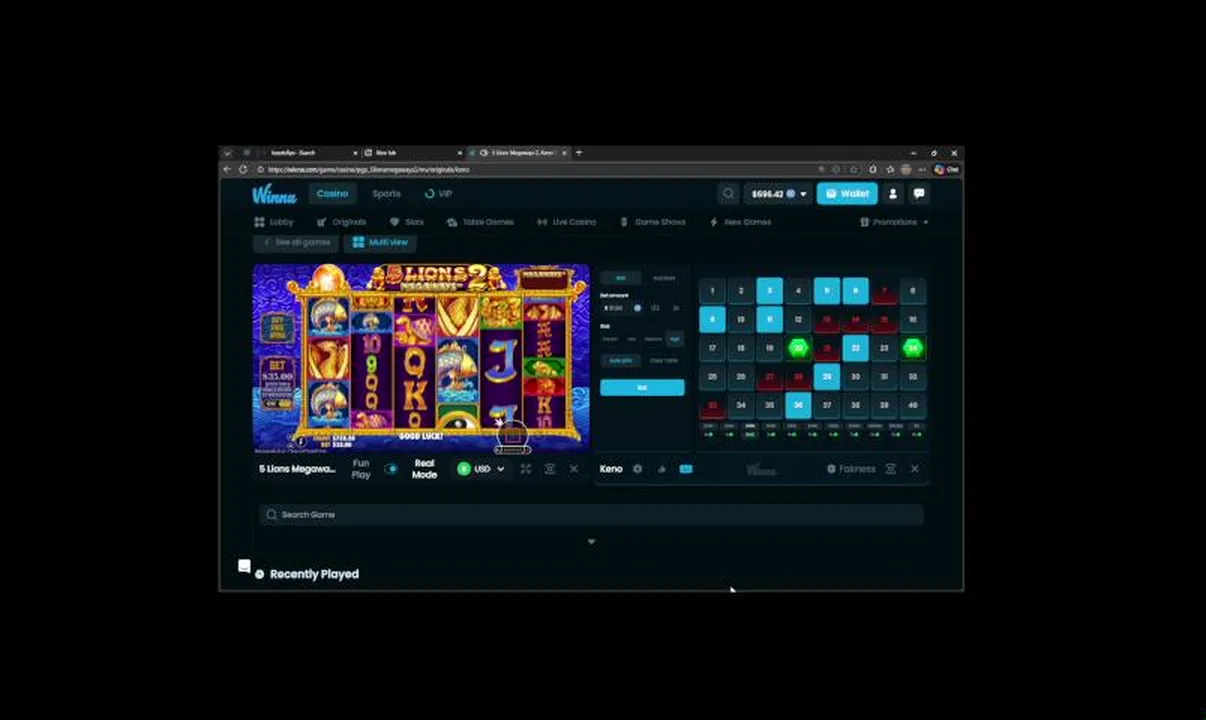Select Keno number 12
This screenshot has height=720, width=1206.
click(798, 320)
